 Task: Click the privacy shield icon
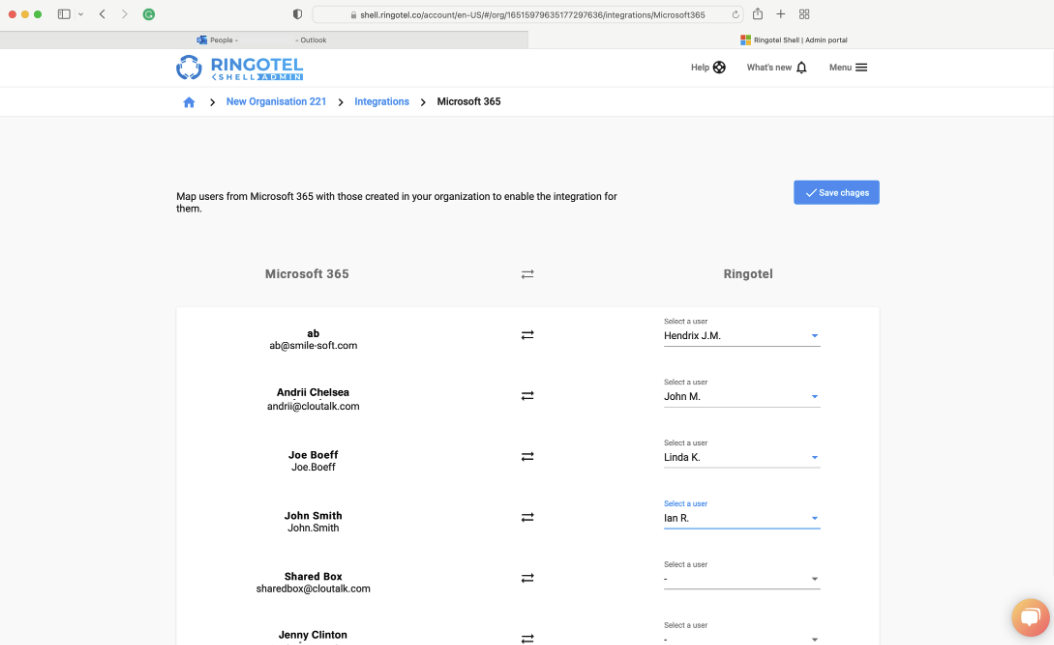pyautogui.click(x=297, y=14)
